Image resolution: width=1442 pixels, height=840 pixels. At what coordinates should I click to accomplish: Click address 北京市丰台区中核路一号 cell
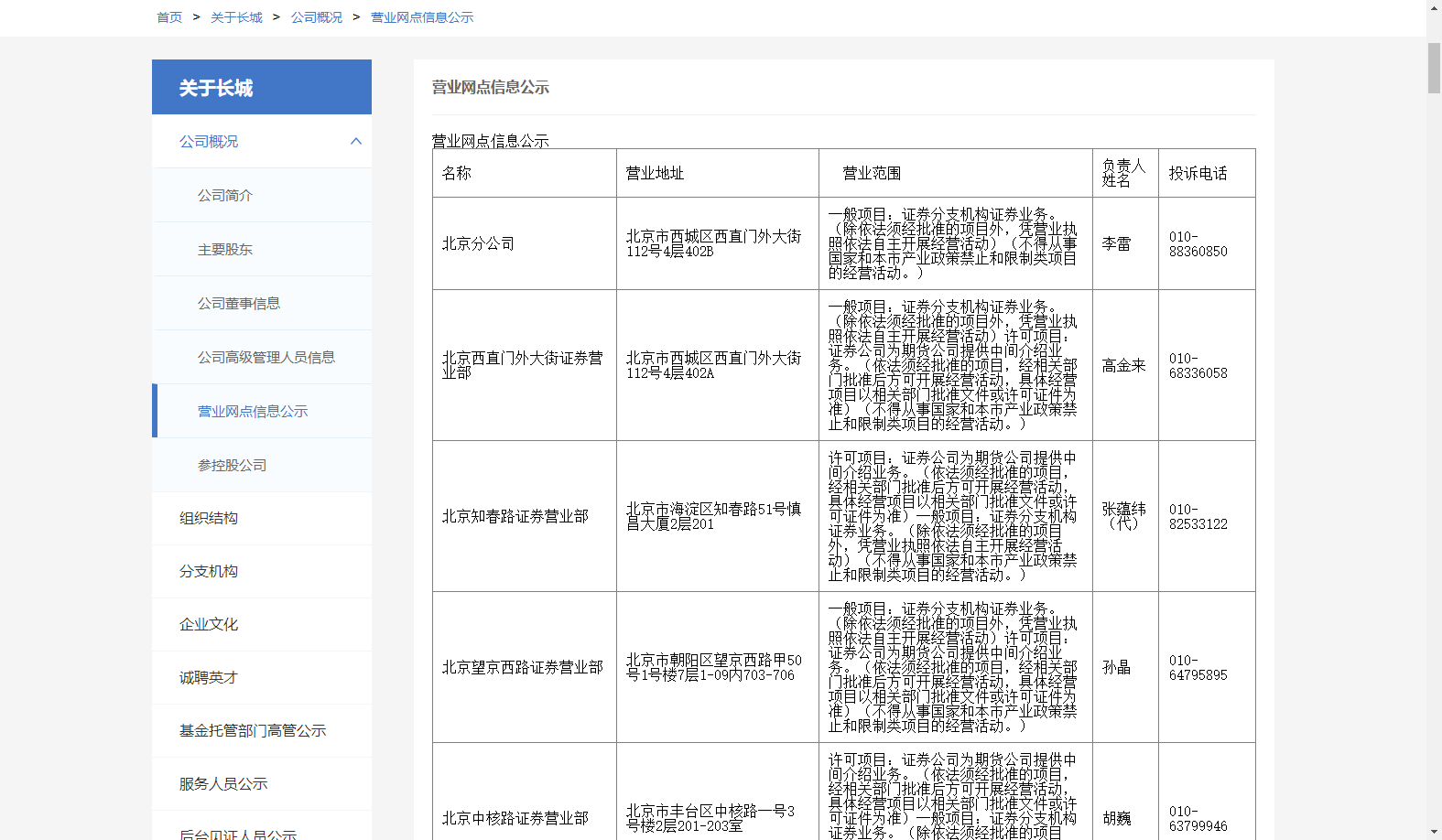pyautogui.click(x=718, y=792)
